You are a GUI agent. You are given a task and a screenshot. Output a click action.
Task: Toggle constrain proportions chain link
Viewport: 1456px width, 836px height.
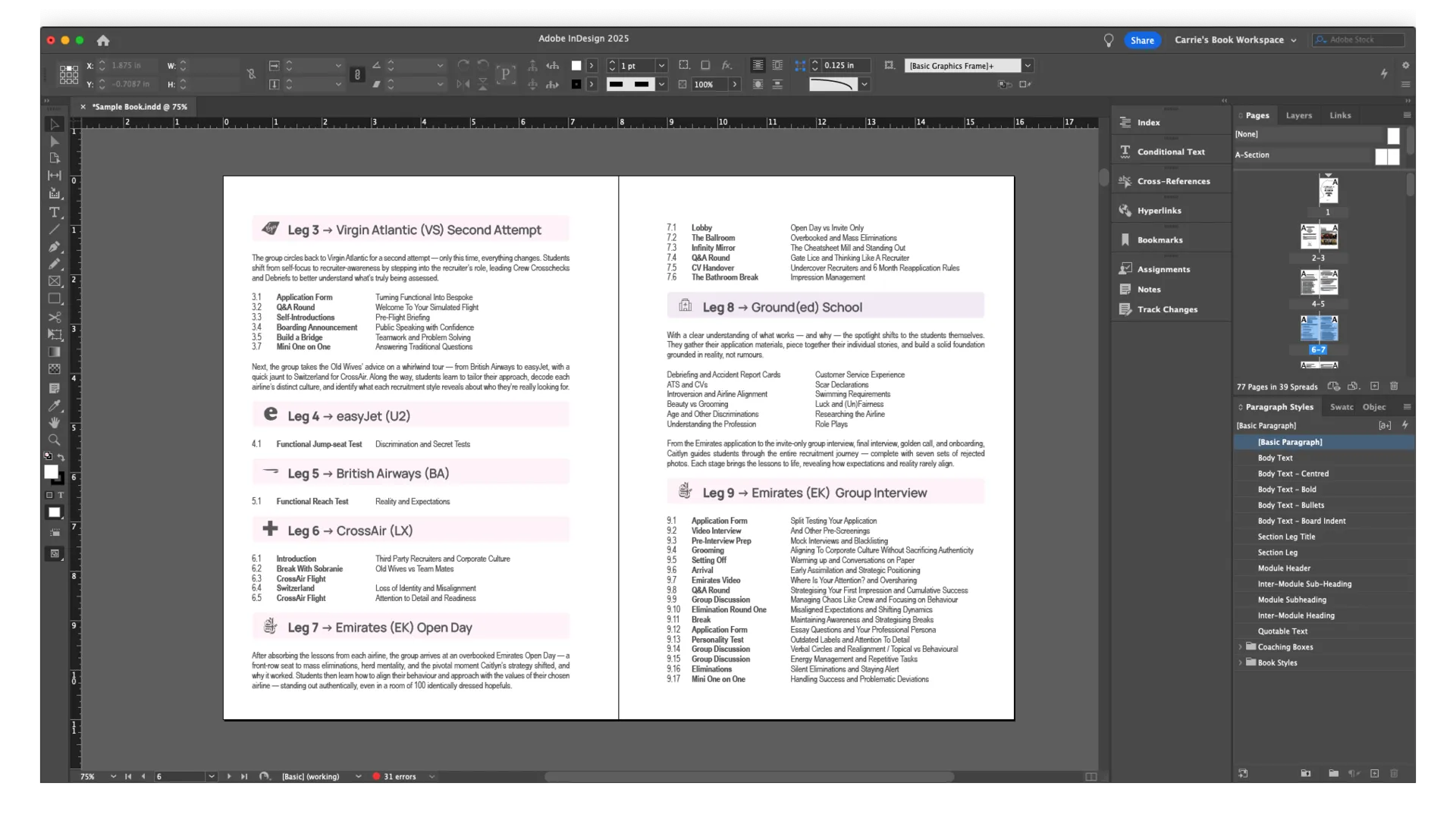(251, 74)
